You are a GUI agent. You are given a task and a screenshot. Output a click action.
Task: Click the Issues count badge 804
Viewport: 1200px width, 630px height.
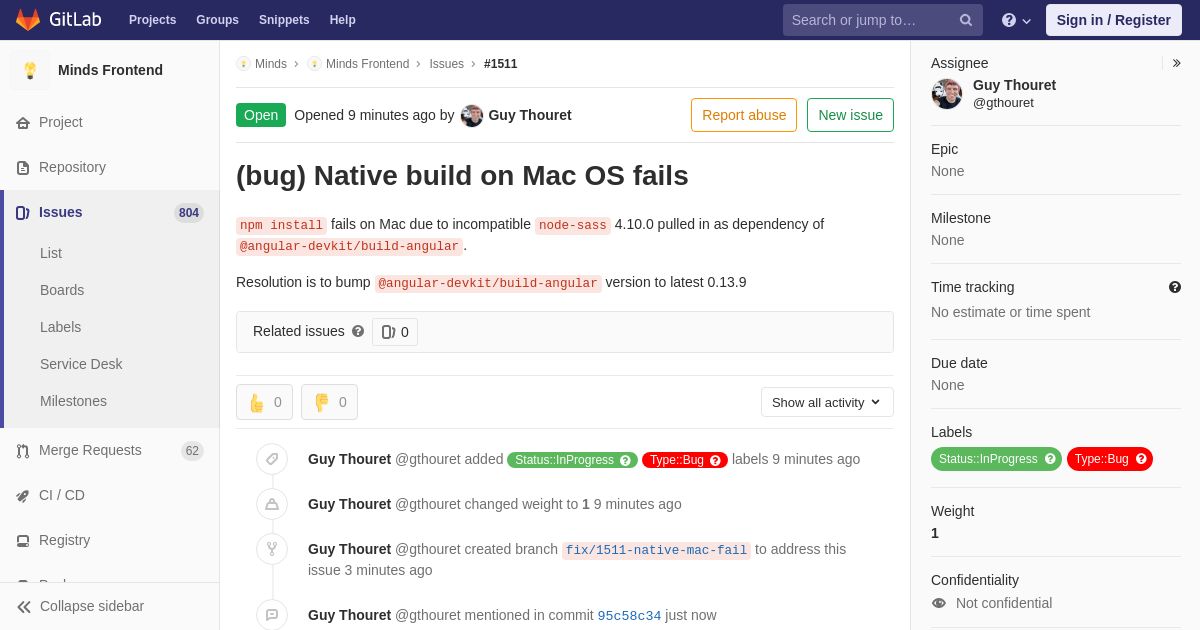pyautogui.click(x=189, y=212)
